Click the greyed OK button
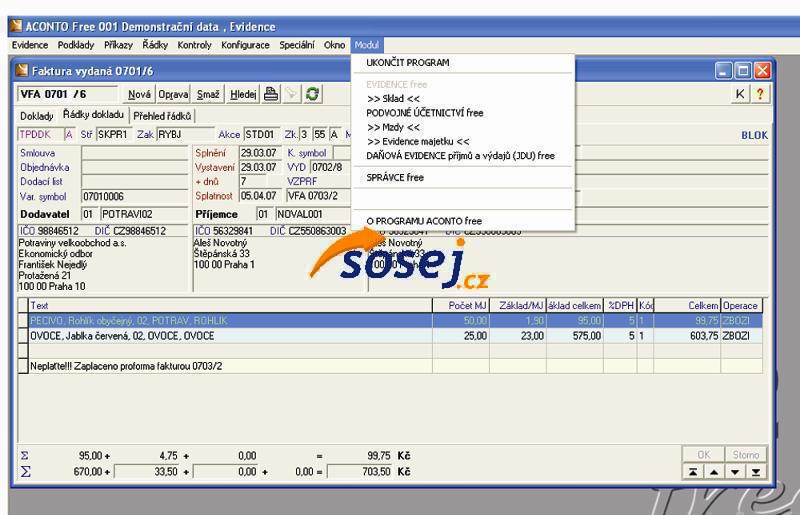This screenshot has width=800, height=515. coord(704,454)
